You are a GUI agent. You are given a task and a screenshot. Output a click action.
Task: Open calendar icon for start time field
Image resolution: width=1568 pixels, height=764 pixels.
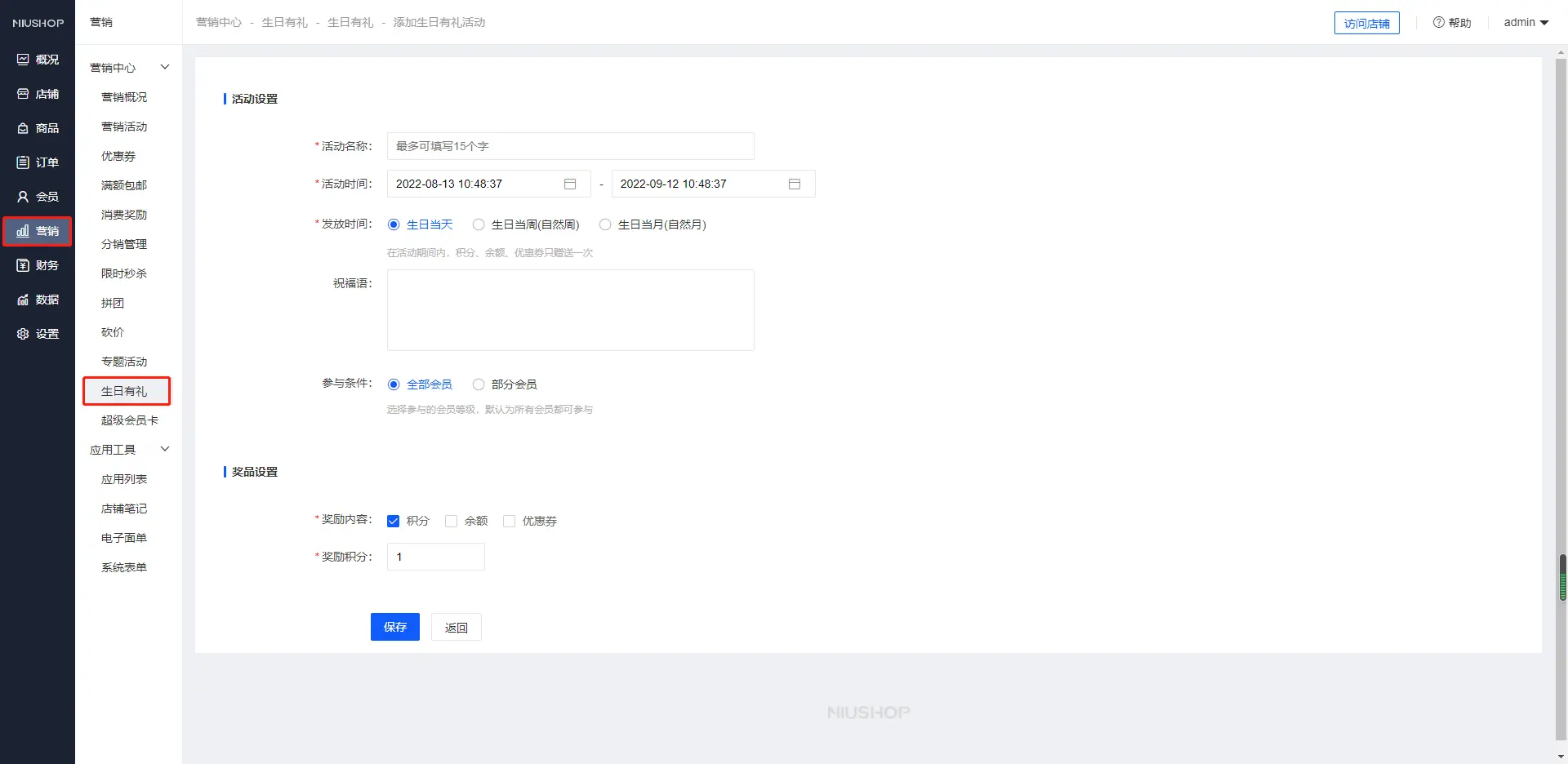coord(570,184)
